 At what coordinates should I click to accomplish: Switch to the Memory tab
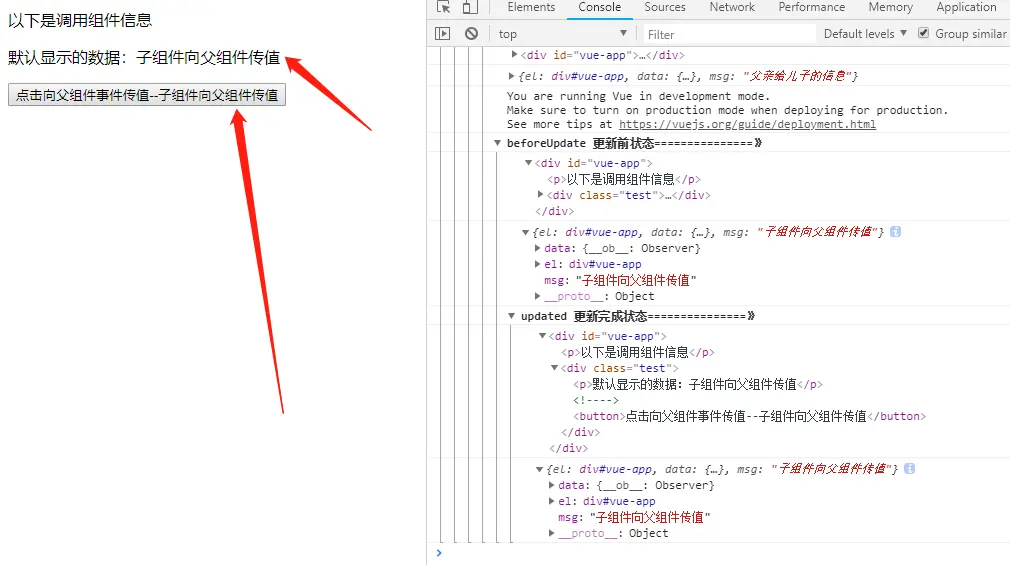[x=890, y=7]
